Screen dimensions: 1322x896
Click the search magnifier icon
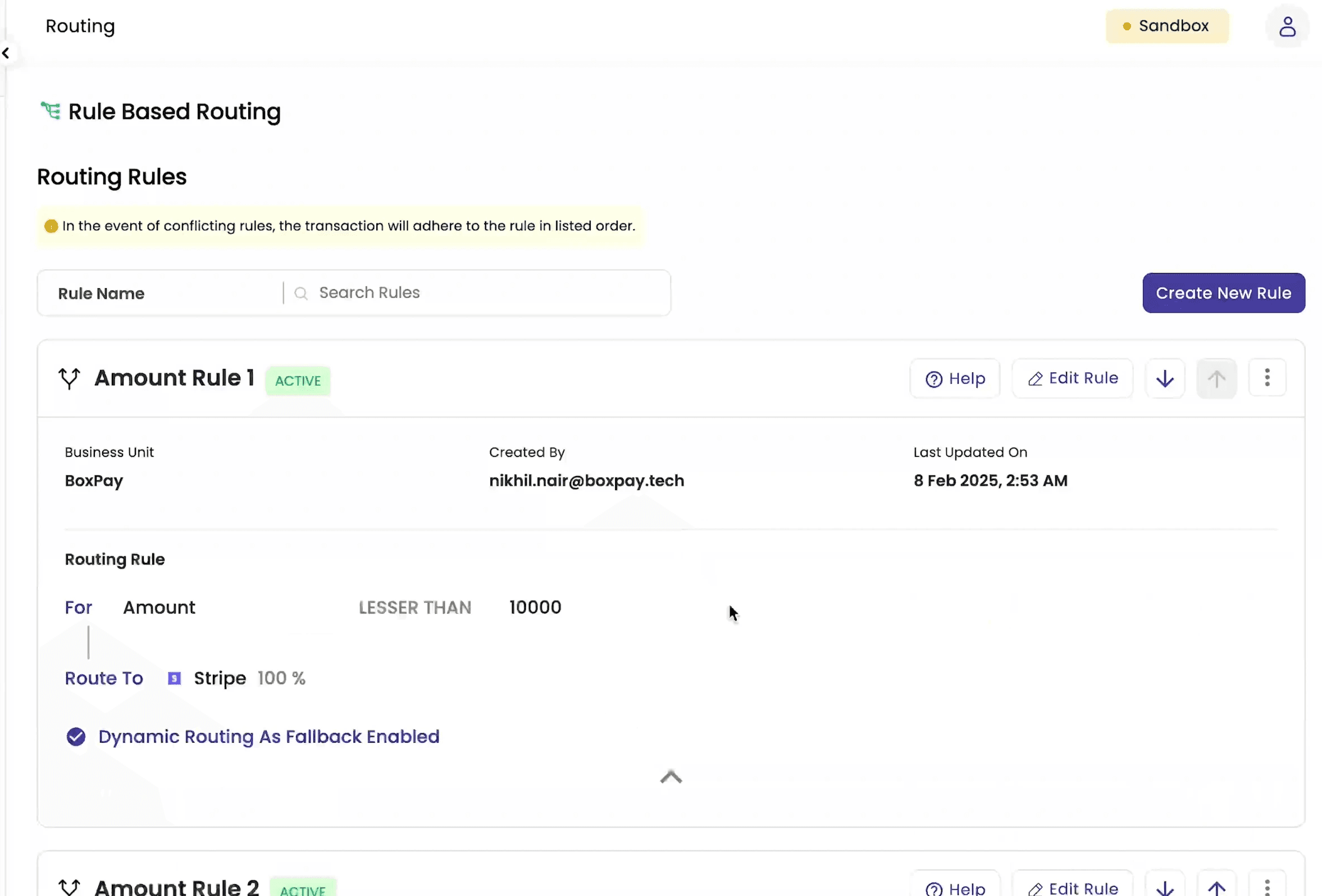pos(301,294)
